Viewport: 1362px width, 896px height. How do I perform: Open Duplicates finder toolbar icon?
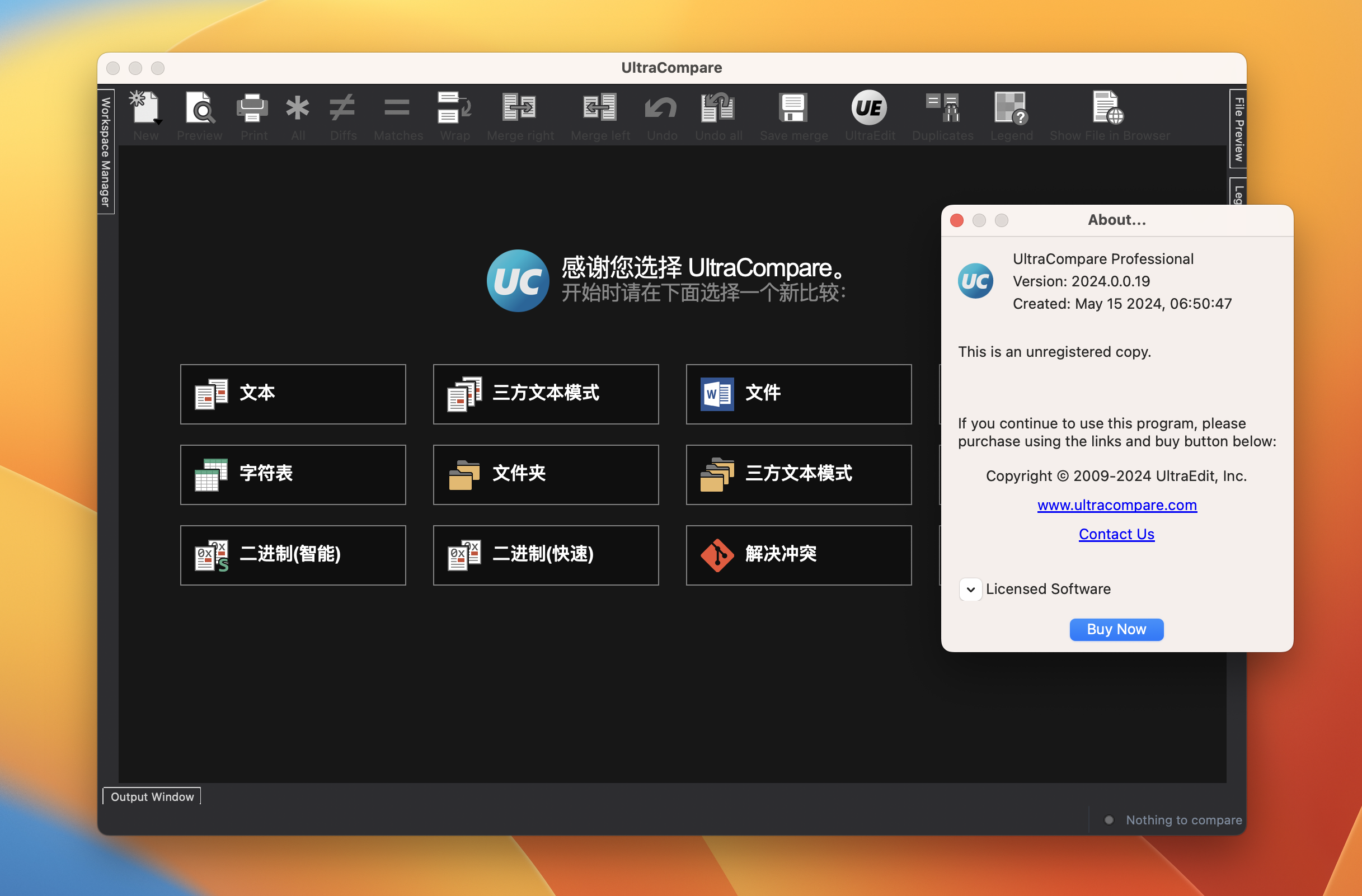(x=942, y=107)
